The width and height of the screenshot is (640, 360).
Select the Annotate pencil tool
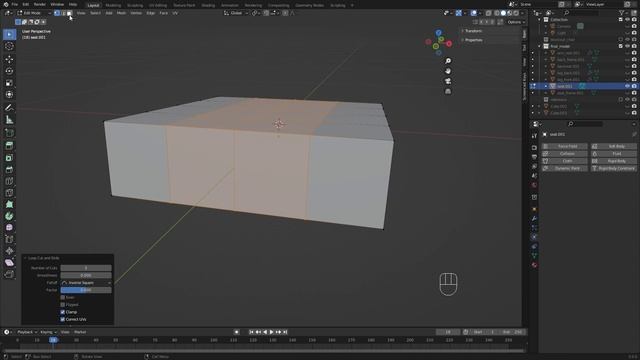click(x=9, y=108)
